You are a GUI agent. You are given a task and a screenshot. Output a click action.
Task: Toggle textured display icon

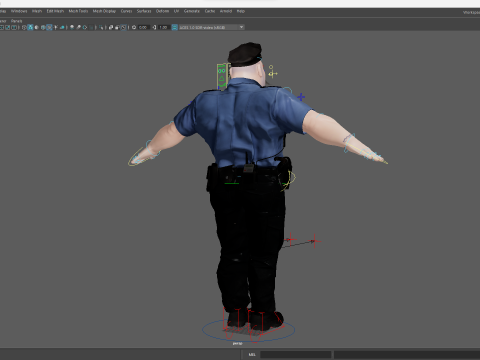(x=49, y=27)
